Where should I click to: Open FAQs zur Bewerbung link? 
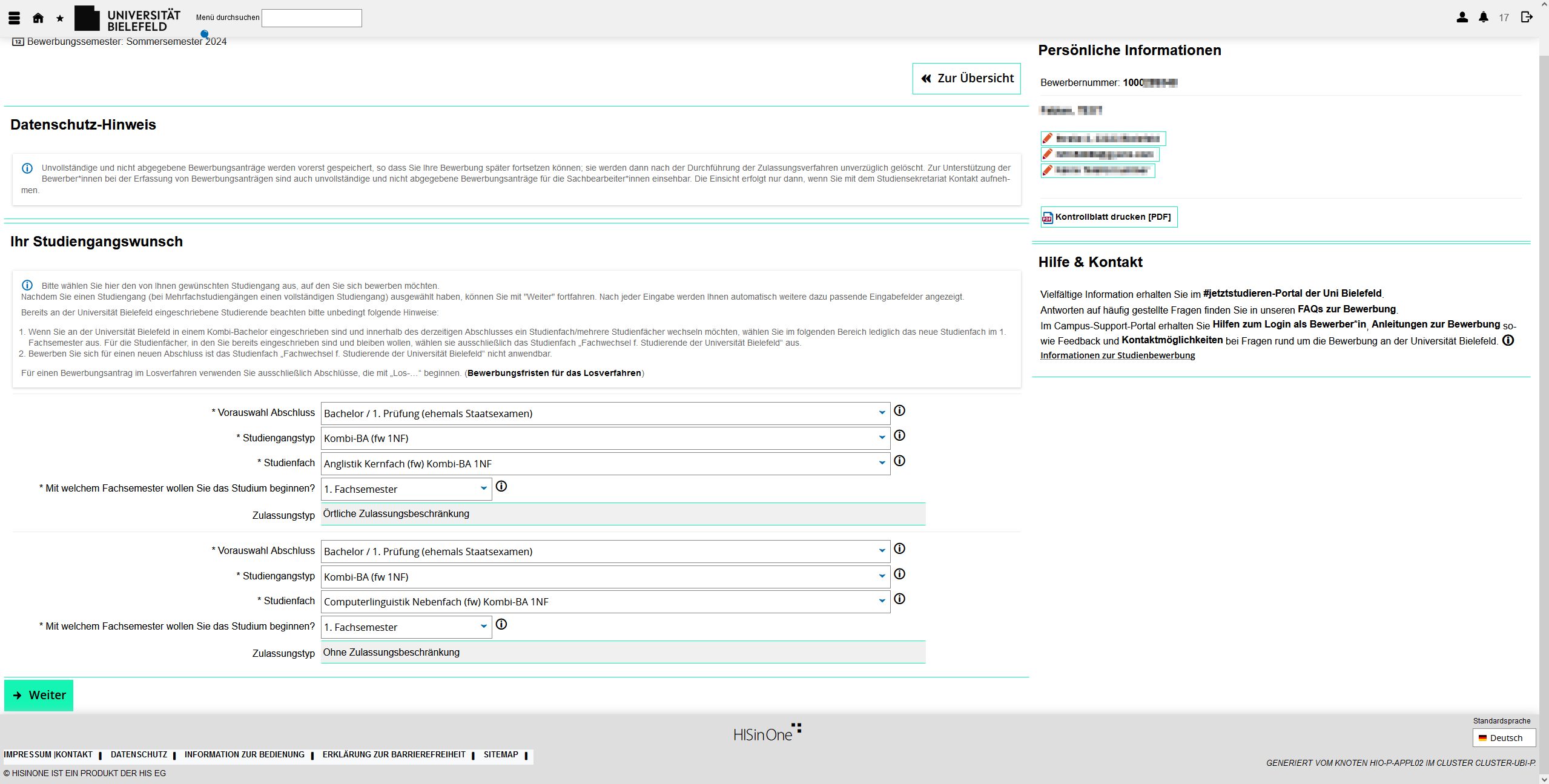(x=1347, y=309)
